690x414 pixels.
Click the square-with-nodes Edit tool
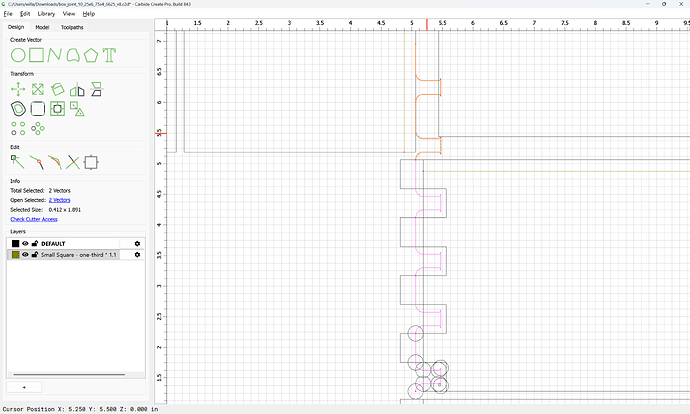pos(91,162)
